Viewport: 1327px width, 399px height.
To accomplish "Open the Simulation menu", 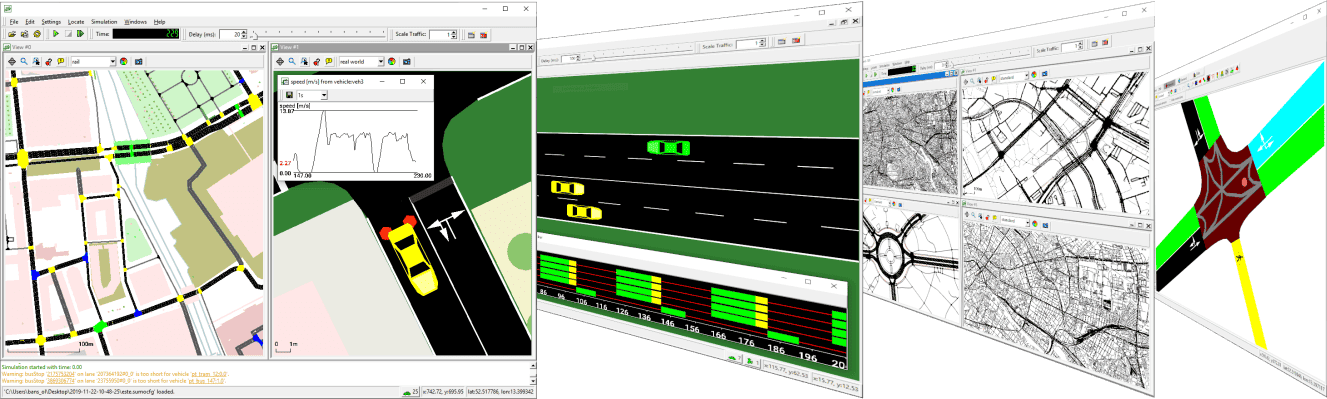I will 104,21.
